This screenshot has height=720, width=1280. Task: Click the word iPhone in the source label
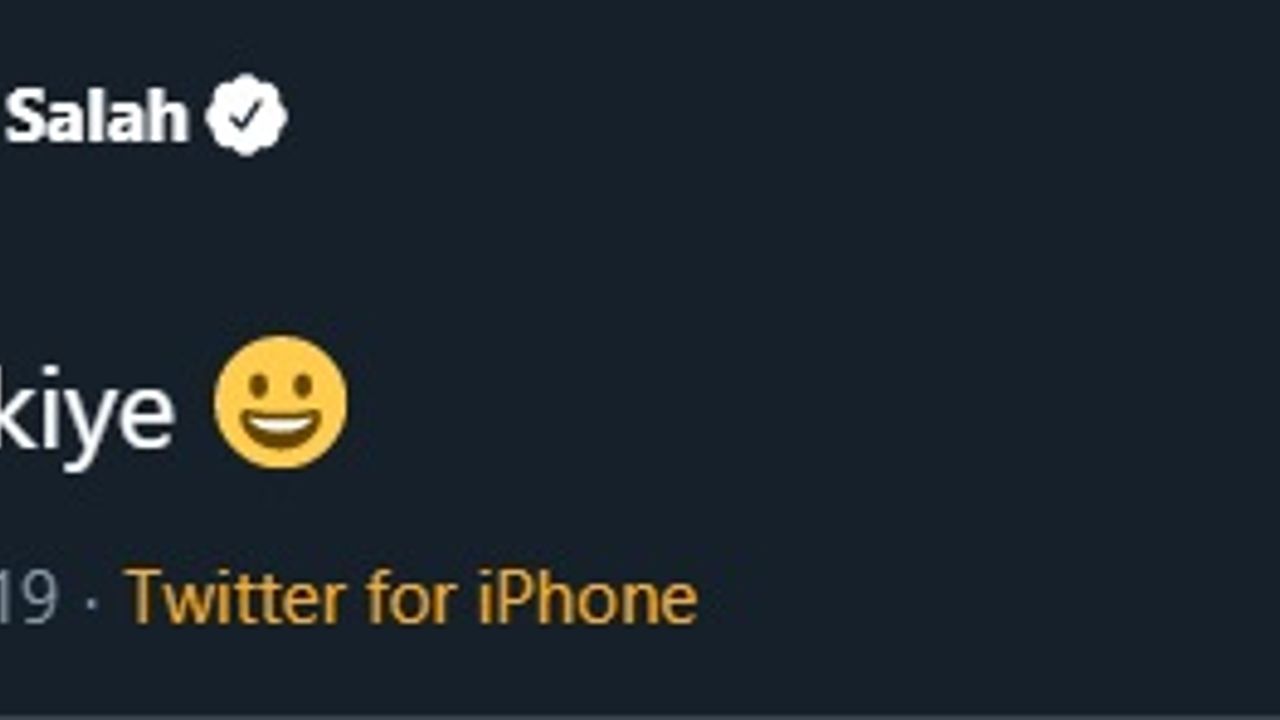click(587, 597)
